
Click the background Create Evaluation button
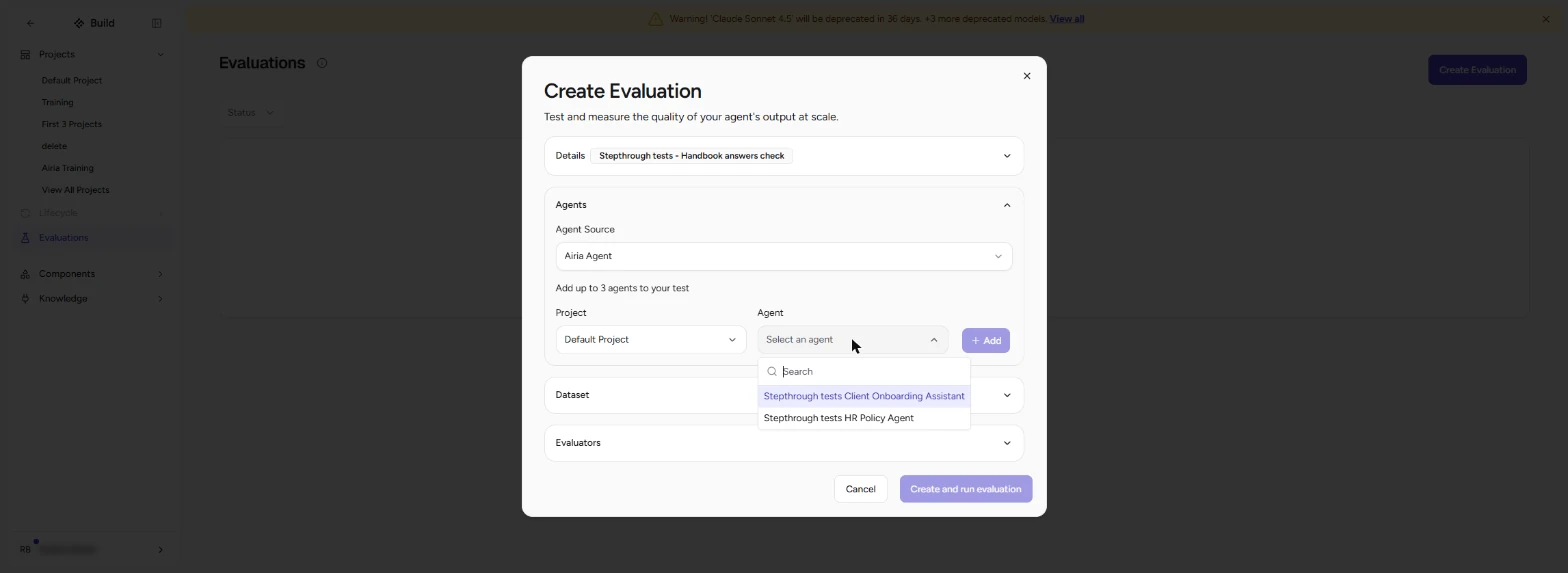(1477, 70)
